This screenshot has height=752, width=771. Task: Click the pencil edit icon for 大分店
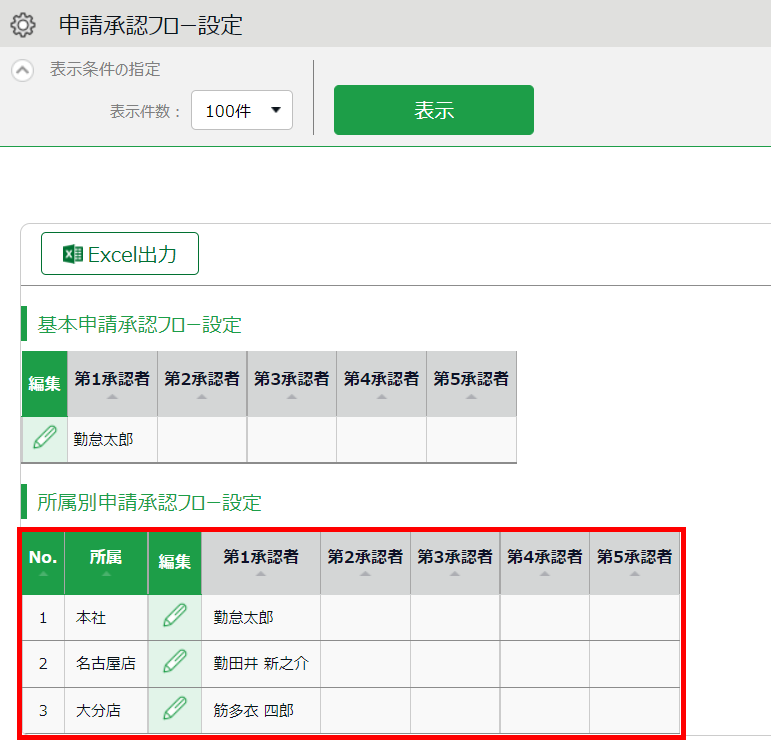click(175, 710)
